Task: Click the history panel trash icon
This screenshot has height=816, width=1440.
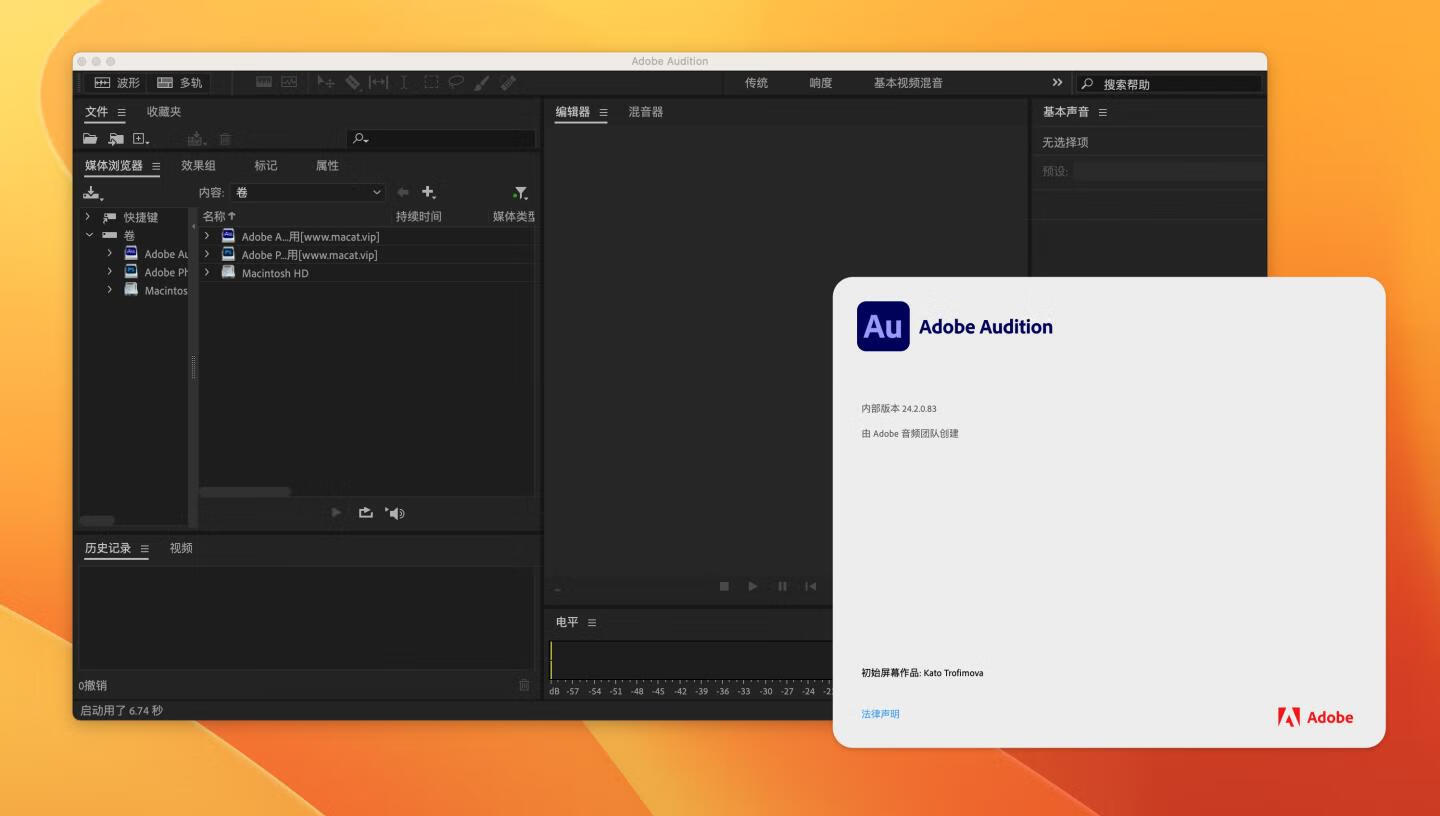Action: (524, 685)
